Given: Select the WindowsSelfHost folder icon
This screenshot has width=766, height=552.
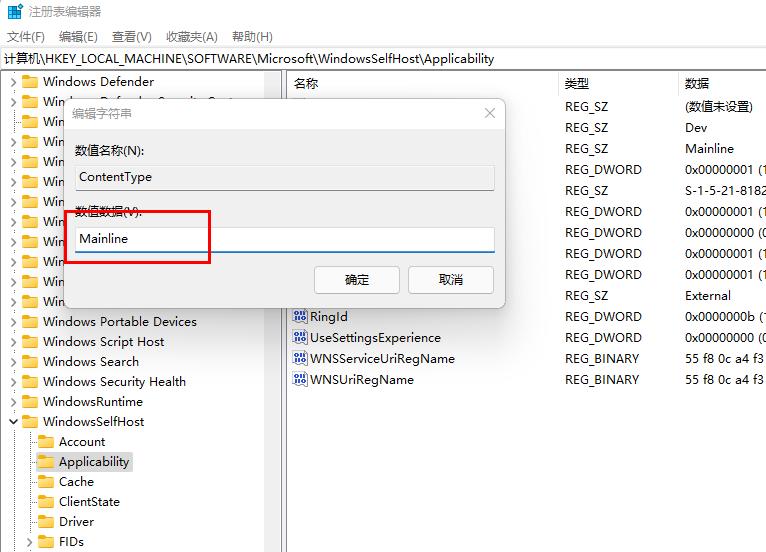Looking at the screenshot, I should 30,422.
